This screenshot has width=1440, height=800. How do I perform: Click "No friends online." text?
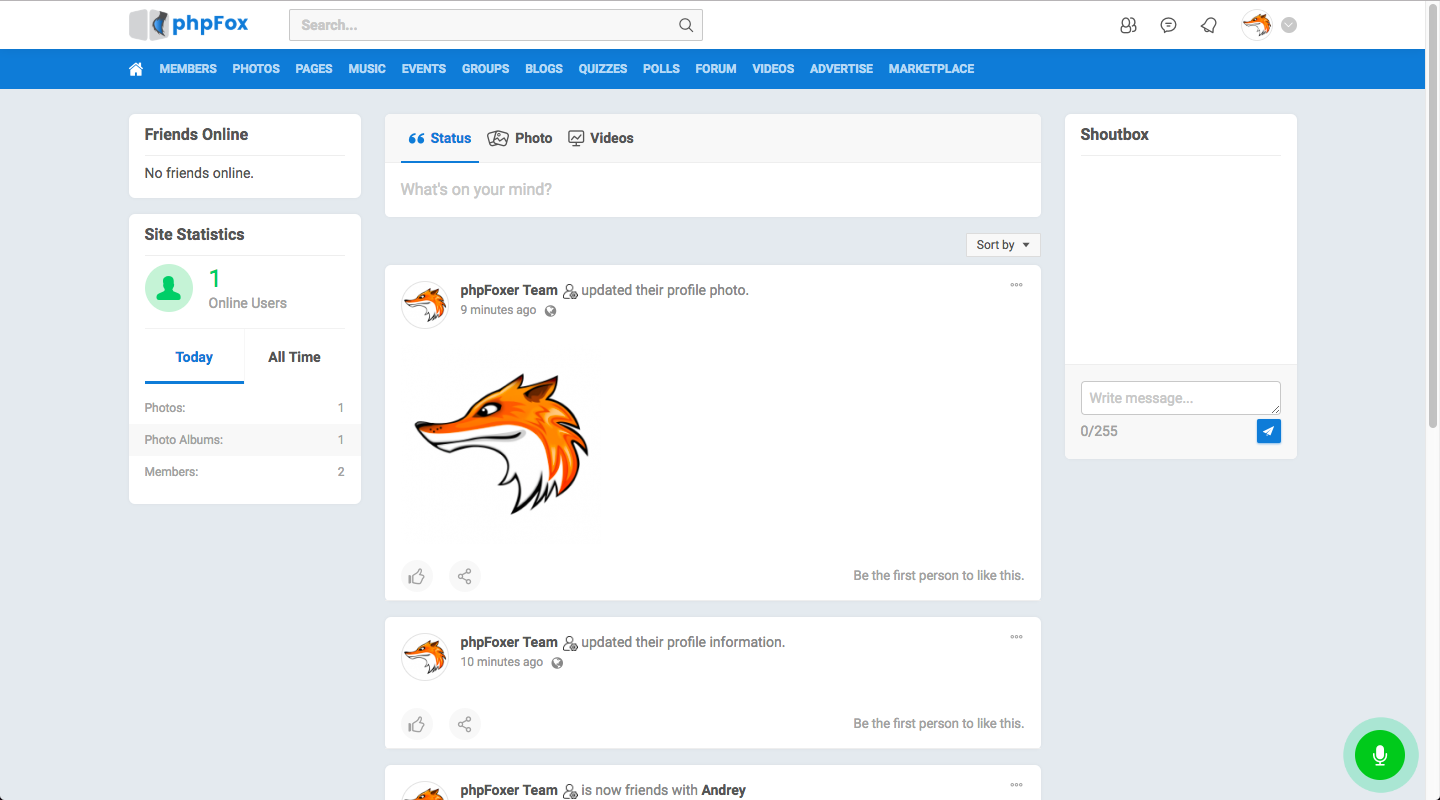(x=199, y=173)
